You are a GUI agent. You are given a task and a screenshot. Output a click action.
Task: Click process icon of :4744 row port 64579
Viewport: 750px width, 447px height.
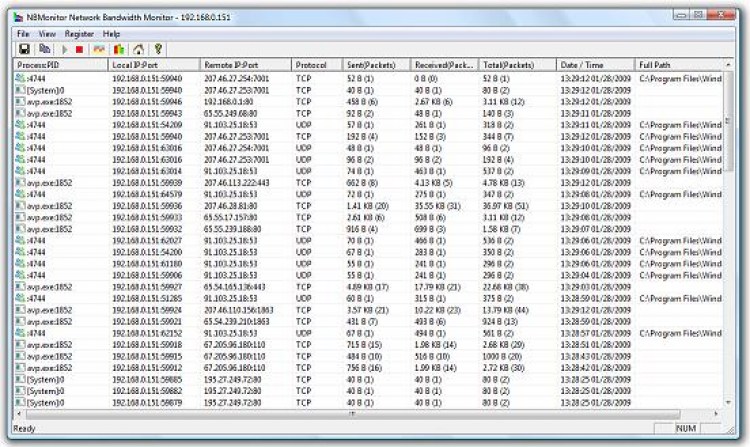20,194
